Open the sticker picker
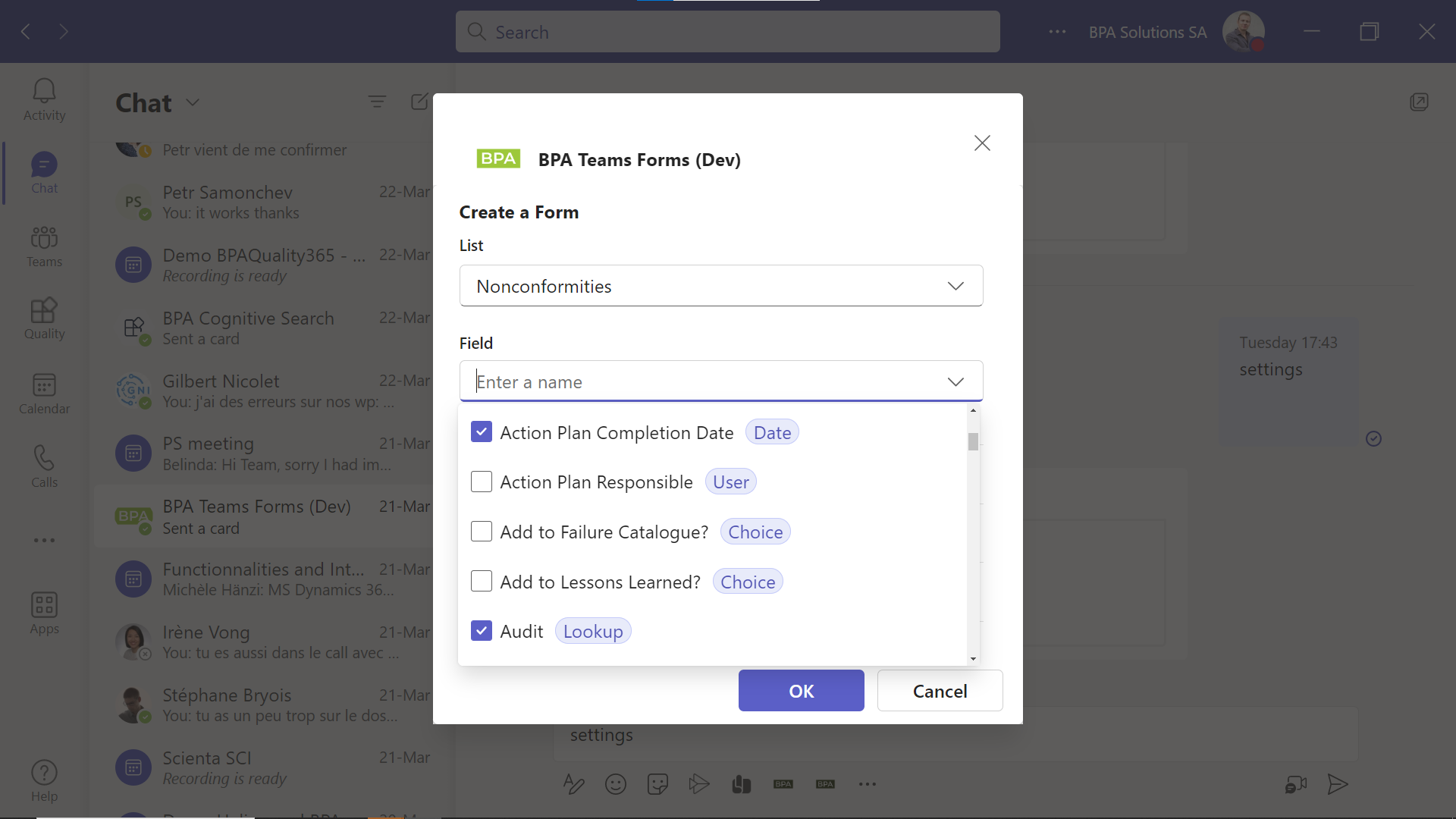The image size is (1456, 819). 657,784
